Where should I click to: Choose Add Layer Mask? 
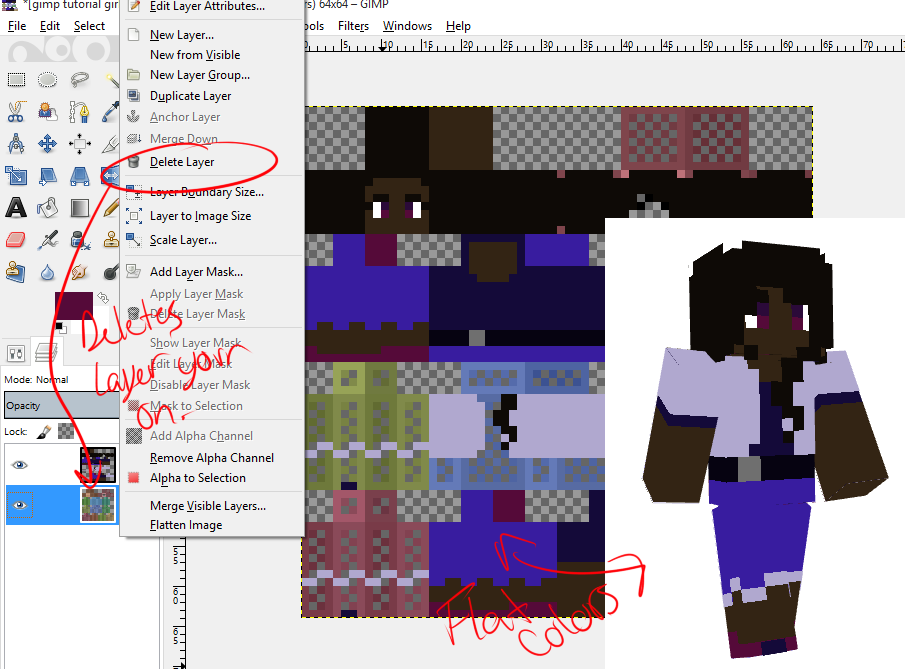pyautogui.click(x=212, y=272)
